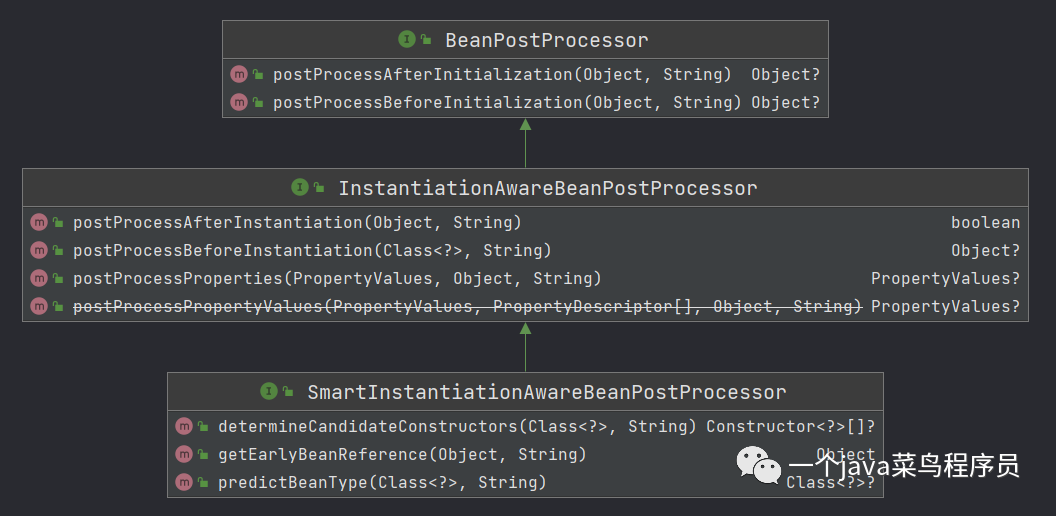Click the lock icon beside postProcessProperties

click(x=59, y=279)
